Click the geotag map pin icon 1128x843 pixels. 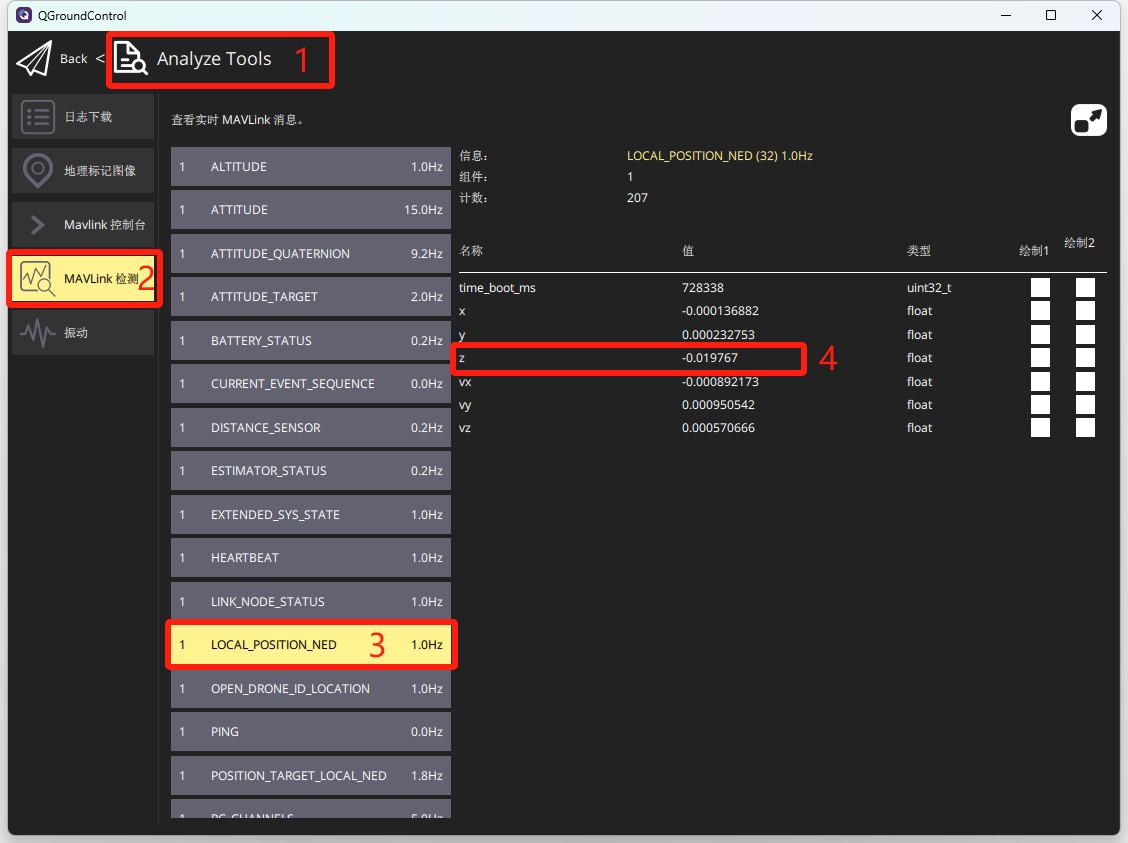pos(37,170)
